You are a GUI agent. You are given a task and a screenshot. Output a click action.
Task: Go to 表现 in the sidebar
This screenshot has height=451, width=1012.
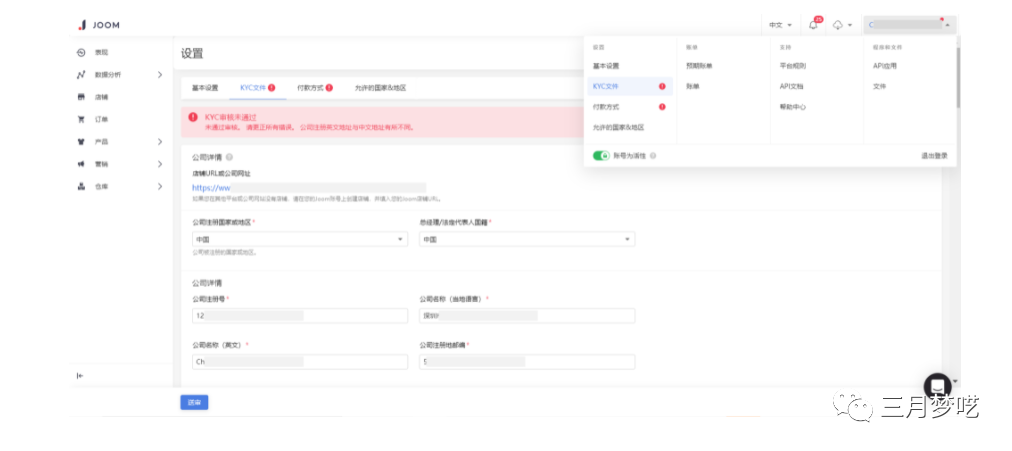pos(101,53)
